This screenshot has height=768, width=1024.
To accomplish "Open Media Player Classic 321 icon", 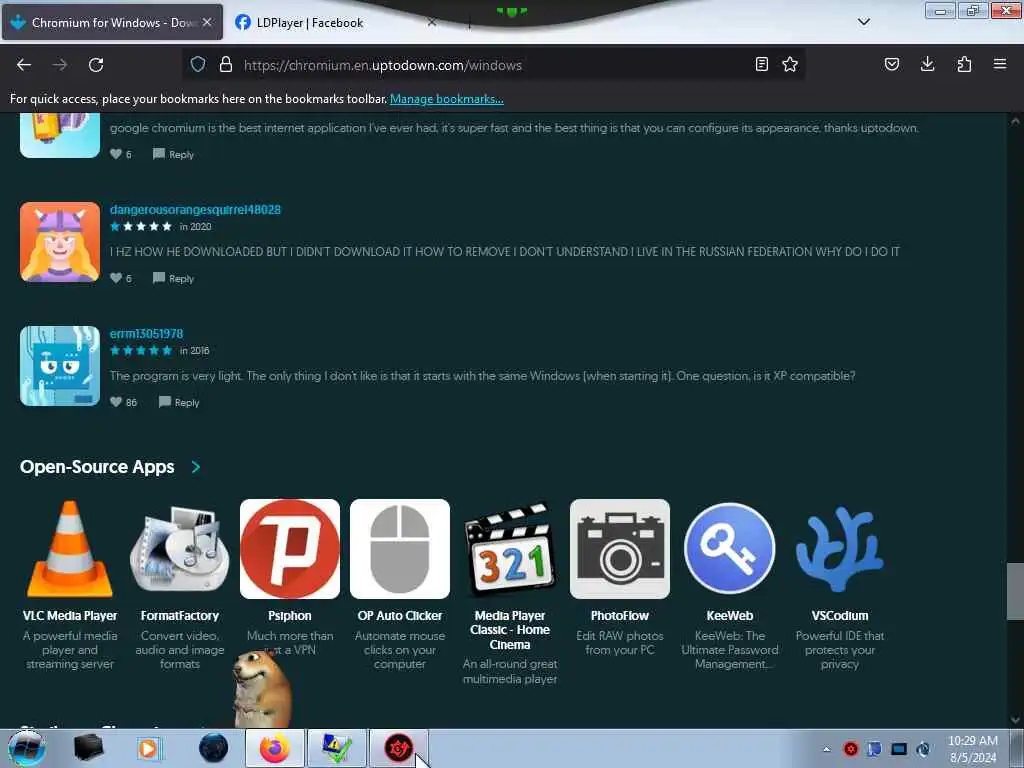I will [x=510, y=549].
